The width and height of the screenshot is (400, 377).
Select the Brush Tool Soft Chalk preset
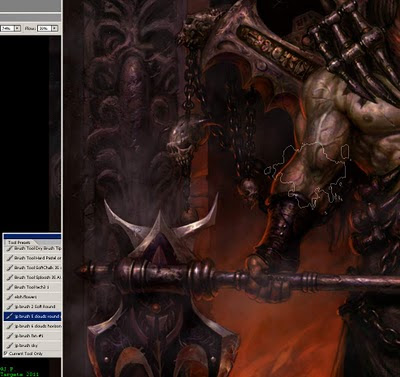33,268
